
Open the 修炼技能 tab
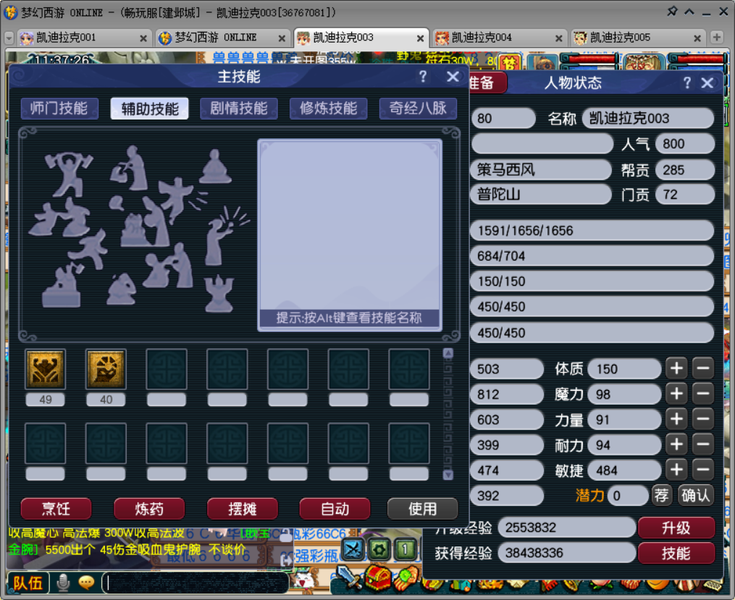point(329,109)
